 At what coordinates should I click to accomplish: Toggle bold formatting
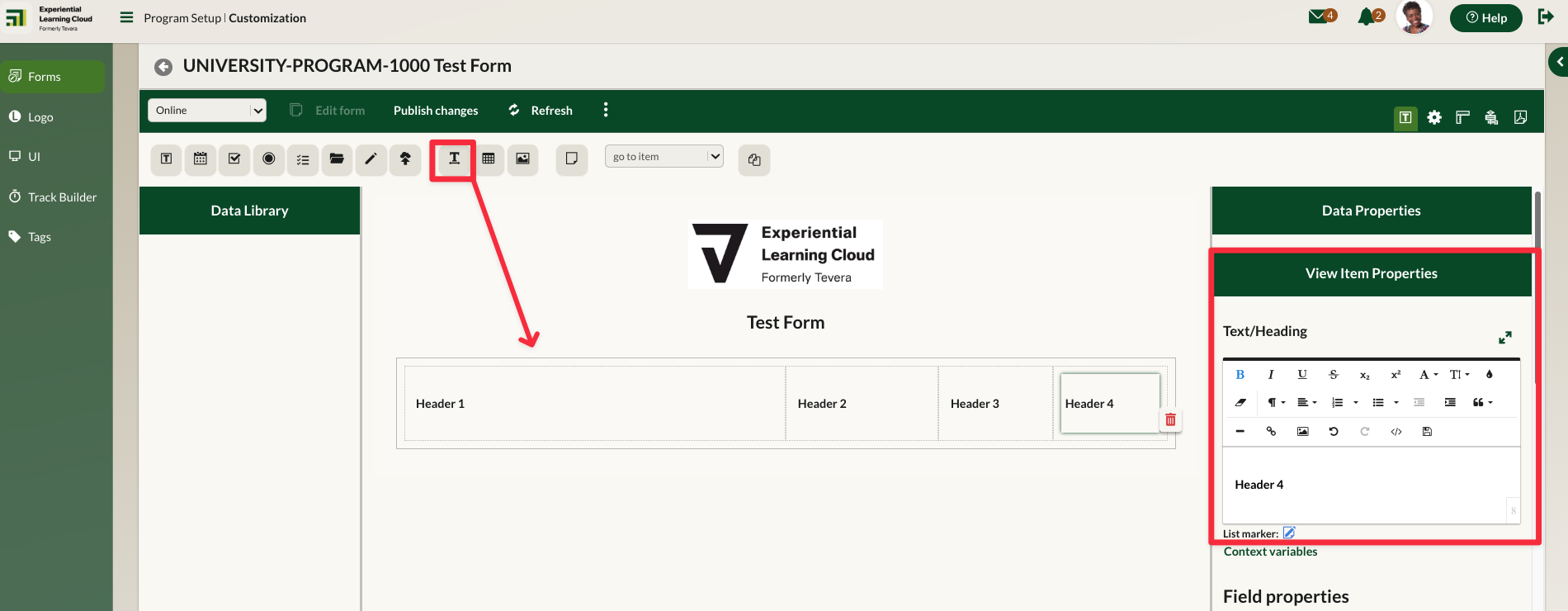(1240, 374)
